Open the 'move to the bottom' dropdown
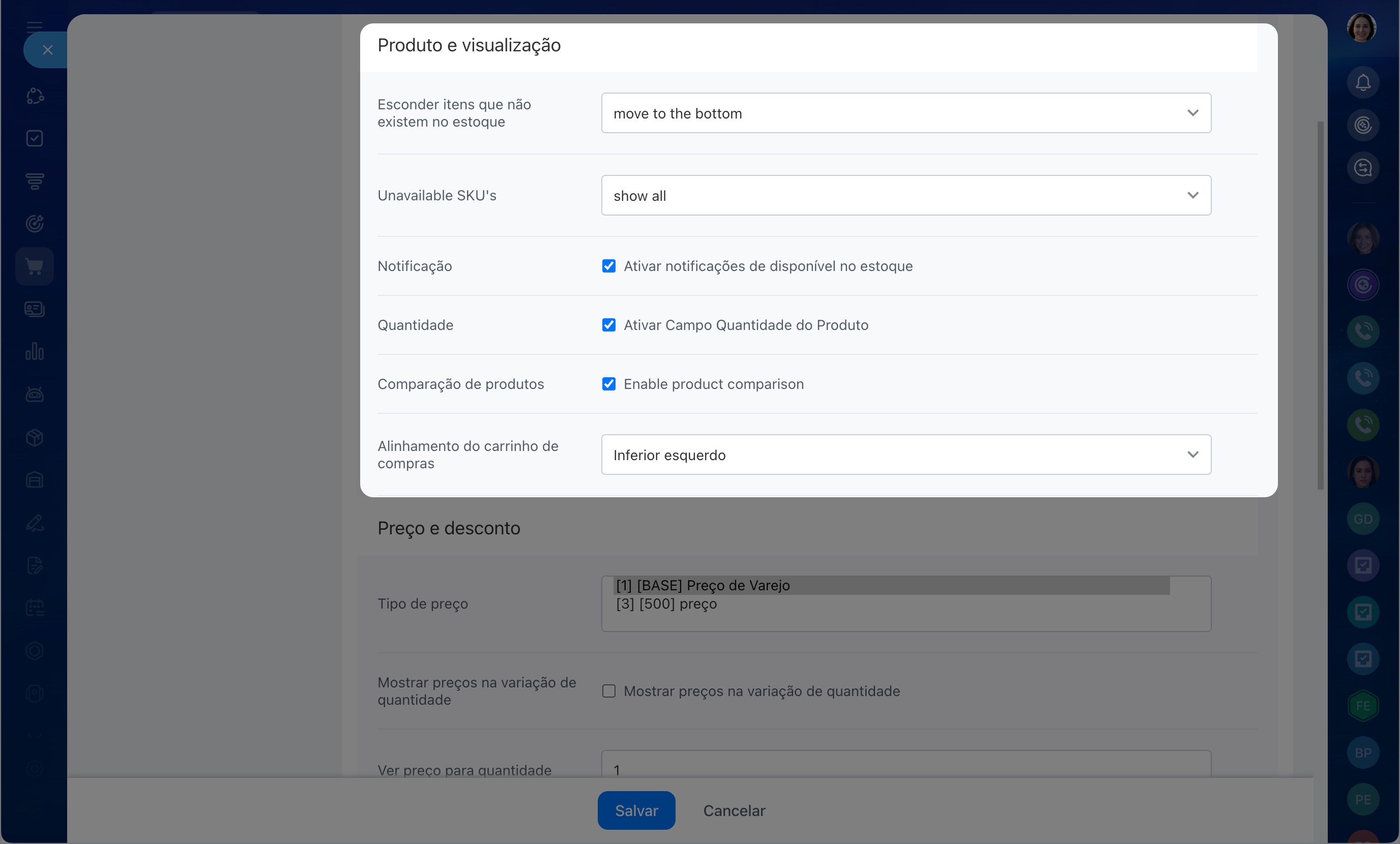1400x844 pixels. pyautogui.click(x=906, y=113)
